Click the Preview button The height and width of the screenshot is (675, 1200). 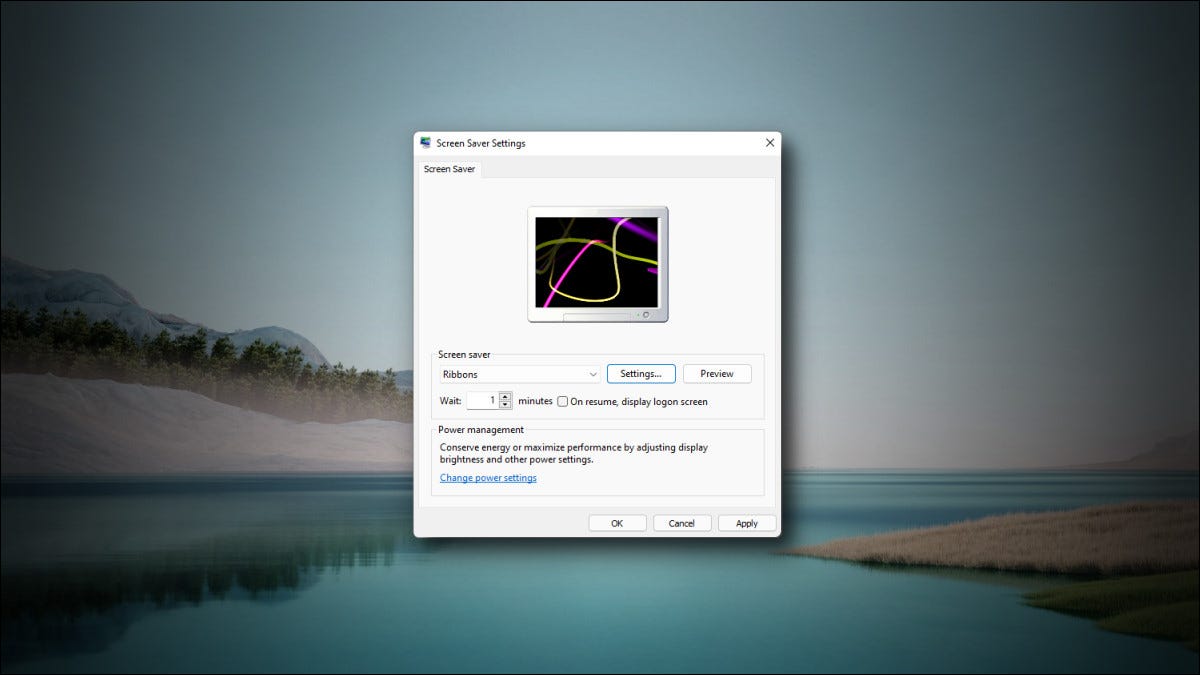coord(717,374)
